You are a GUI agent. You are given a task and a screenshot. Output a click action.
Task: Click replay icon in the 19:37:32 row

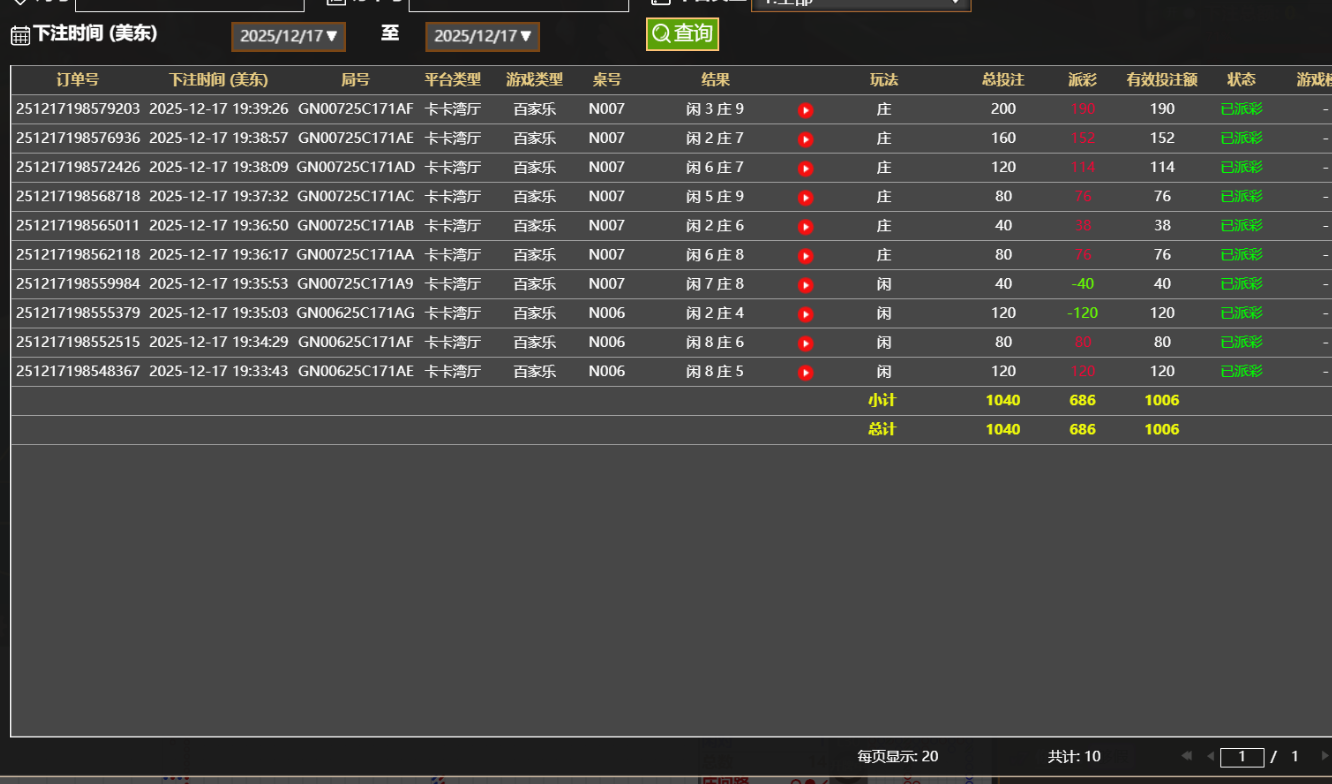pos(805,197)
